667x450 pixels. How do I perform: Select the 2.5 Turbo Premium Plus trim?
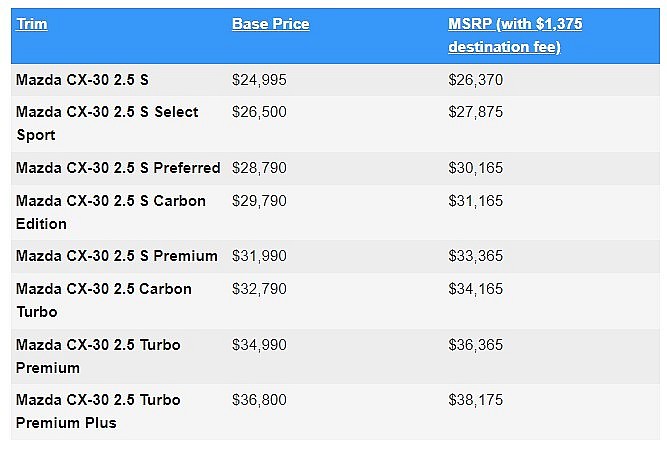(98, 411)
